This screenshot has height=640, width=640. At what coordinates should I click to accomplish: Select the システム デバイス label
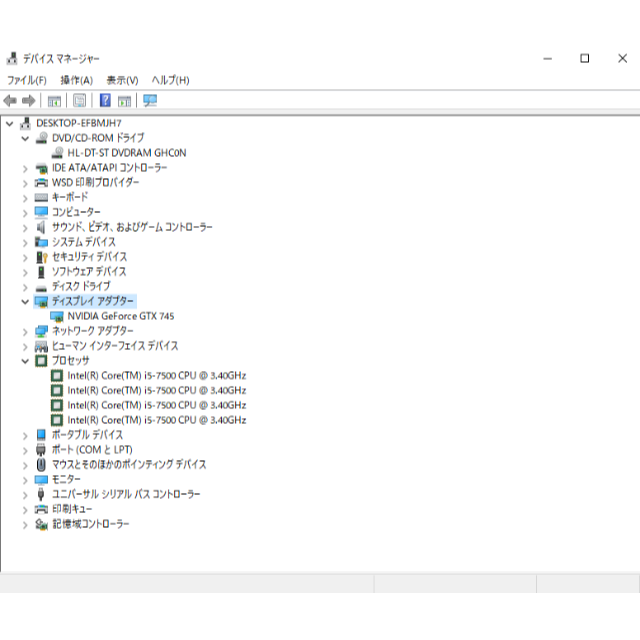click(x=84, y=242)
